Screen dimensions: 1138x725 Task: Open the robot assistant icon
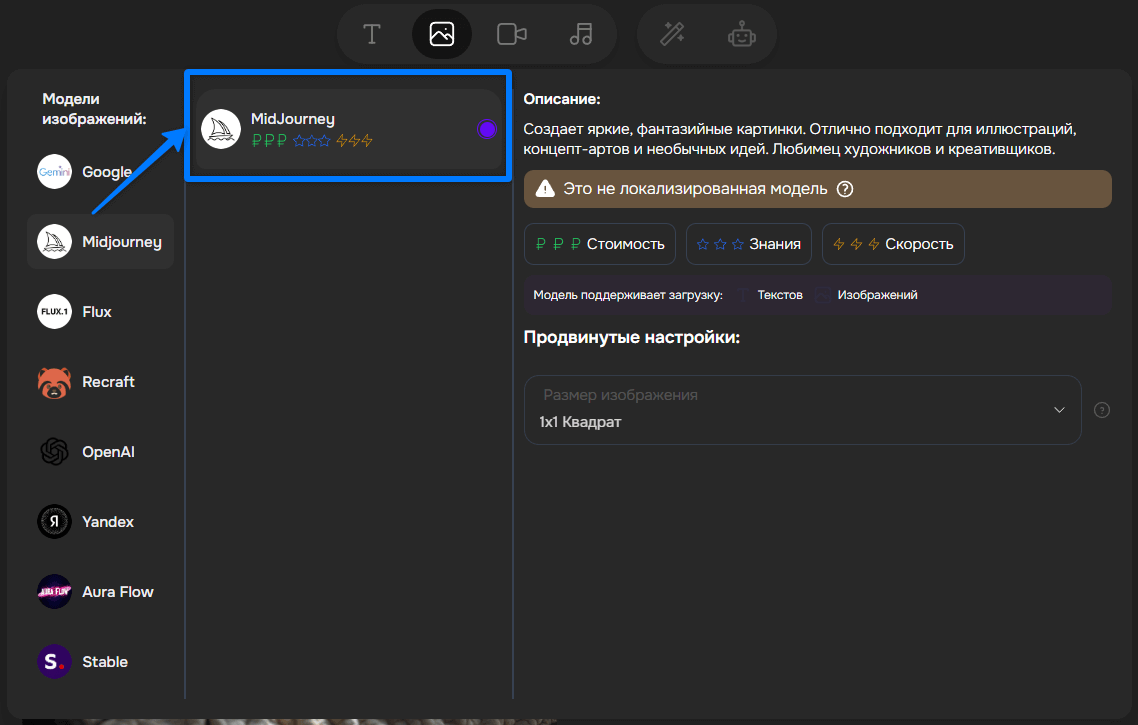(x=741, y=34)
